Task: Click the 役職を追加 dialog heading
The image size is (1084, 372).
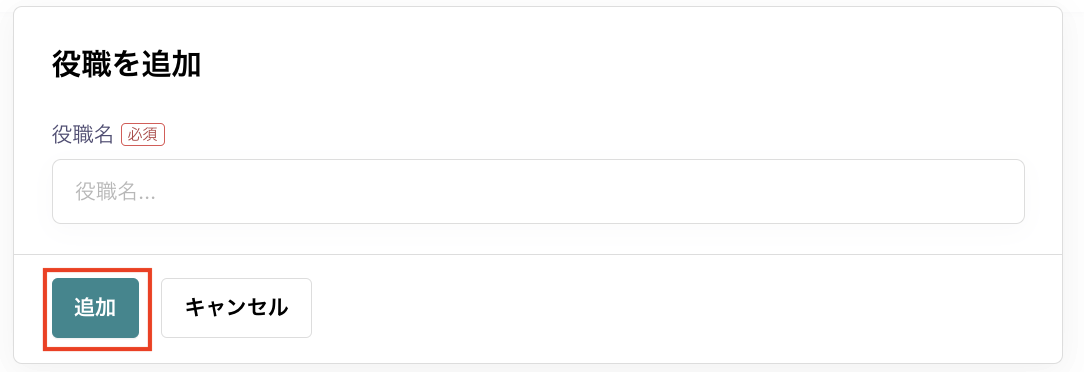Action: pos(127,65)
